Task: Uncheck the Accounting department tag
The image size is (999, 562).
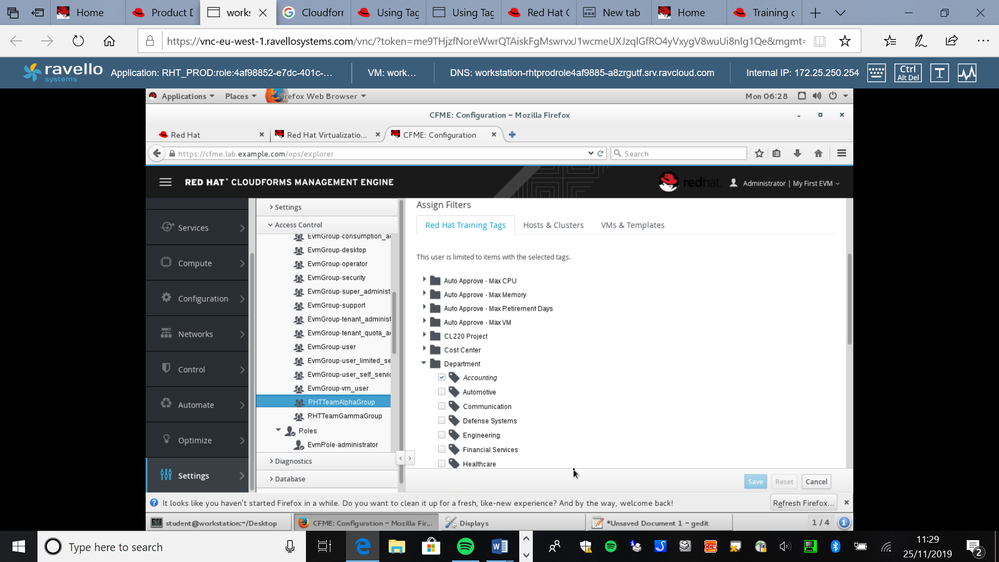Action: click(x=442, y=378)
